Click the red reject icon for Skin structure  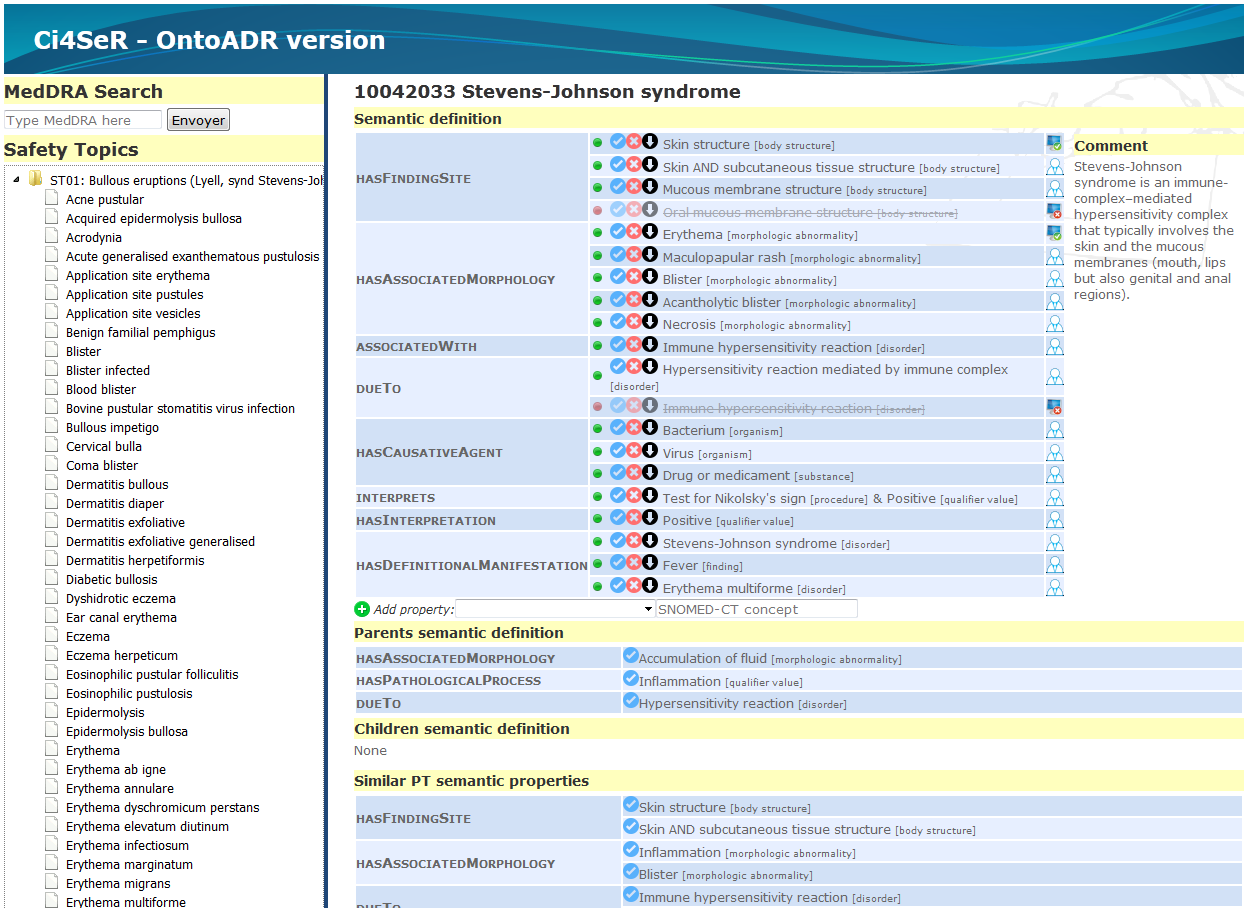coord(634,142)
